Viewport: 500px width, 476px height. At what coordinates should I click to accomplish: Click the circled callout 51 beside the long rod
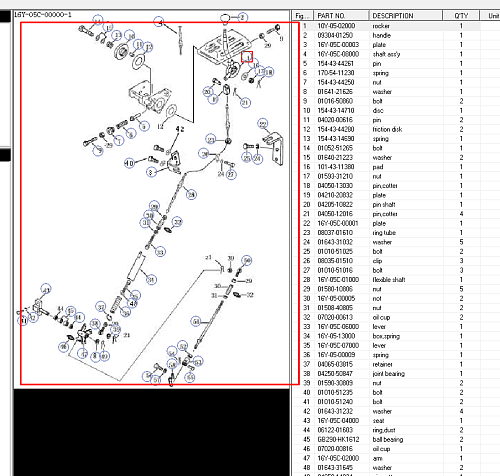[196, 321]
